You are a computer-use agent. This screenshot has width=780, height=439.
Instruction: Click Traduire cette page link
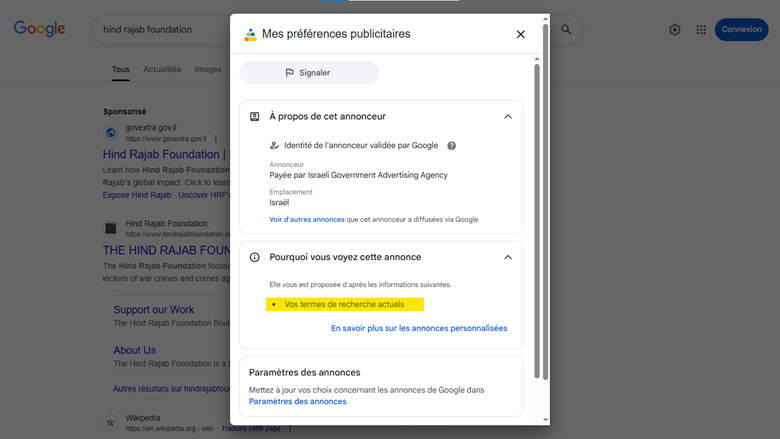[251, 429]
